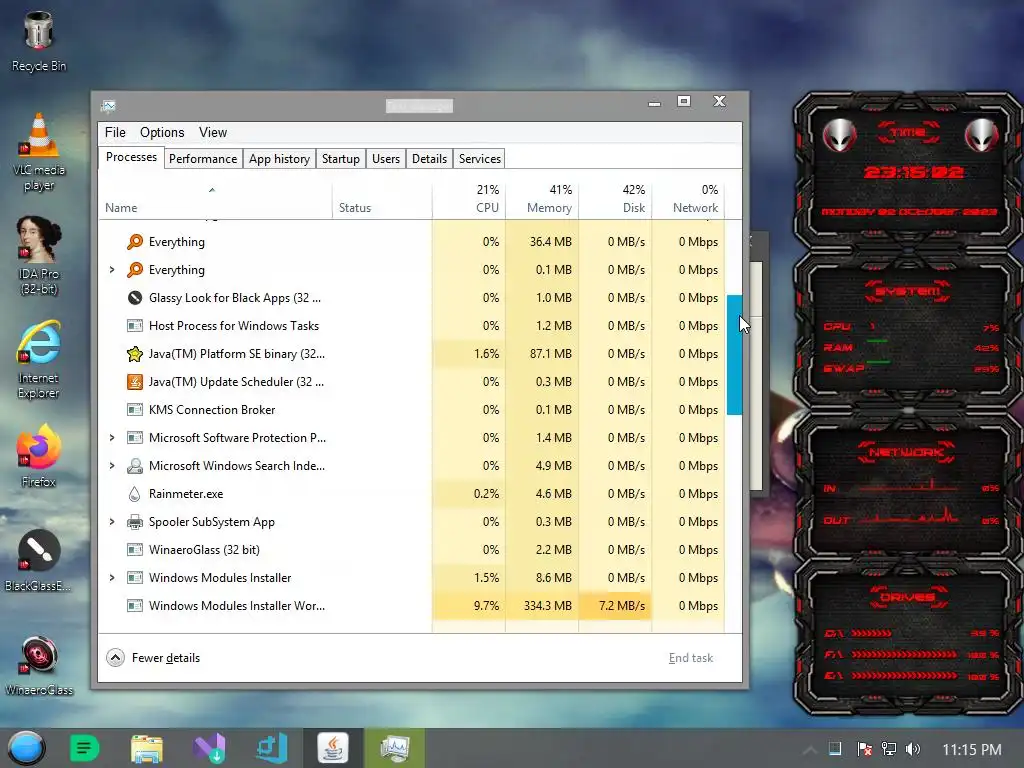
Task: Select the Internet Explorer desktop icon
Action: [x=39, y=359]
